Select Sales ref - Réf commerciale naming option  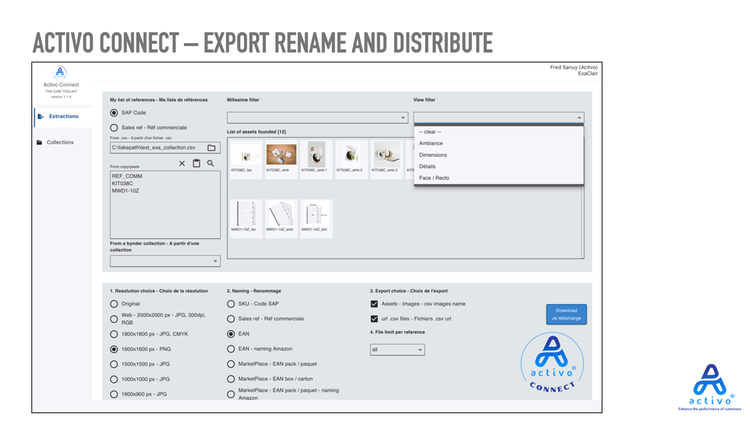click(x=231, y=319)
